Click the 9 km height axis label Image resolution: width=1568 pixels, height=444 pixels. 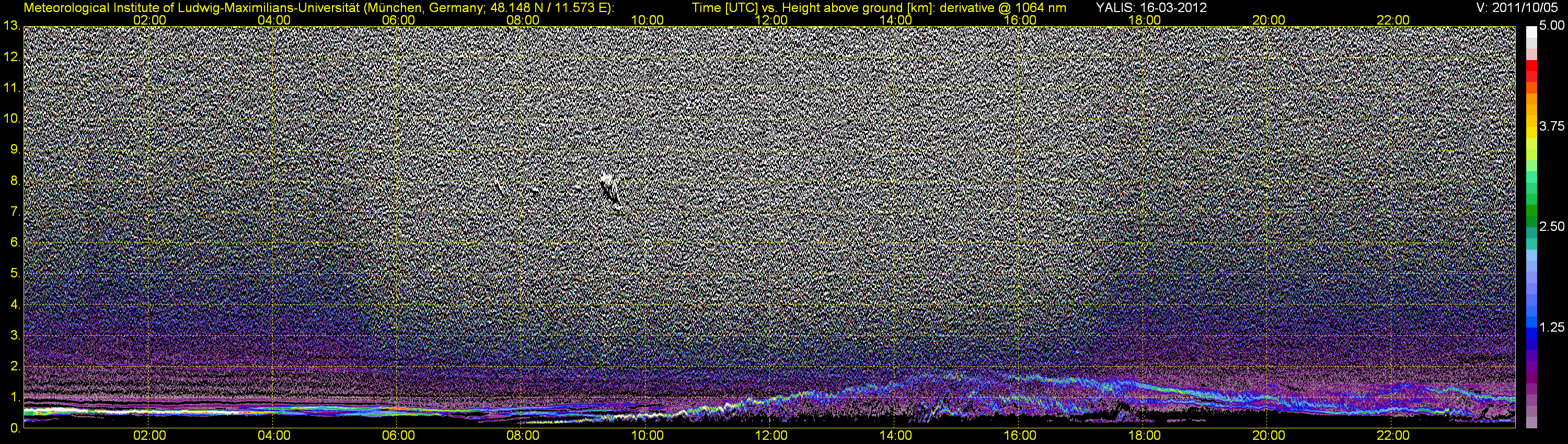15,149
